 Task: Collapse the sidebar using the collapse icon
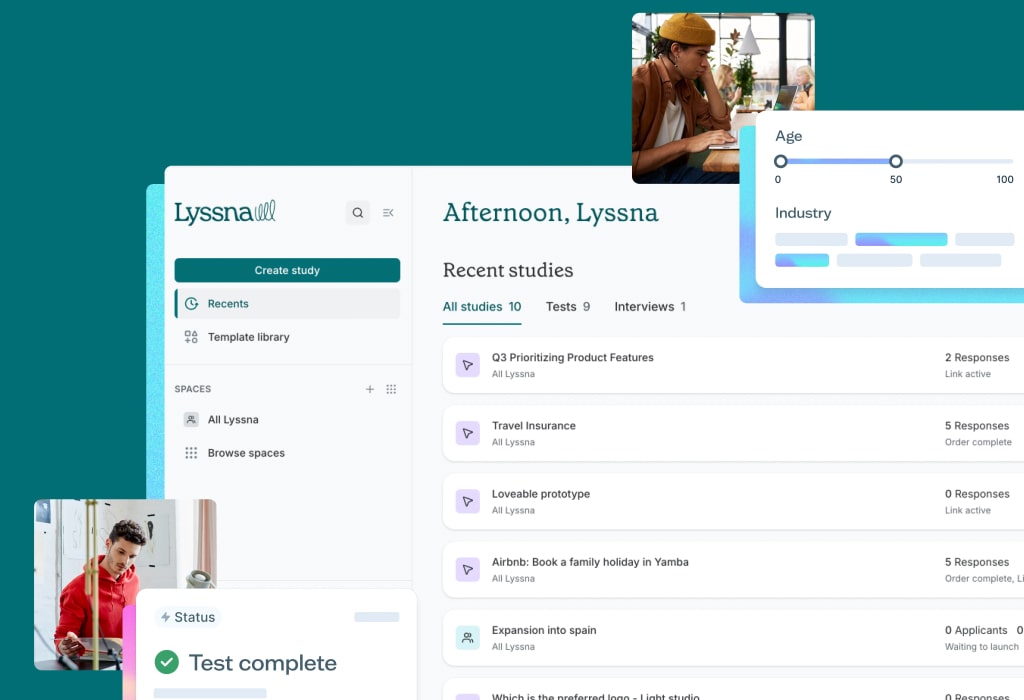coord(388,213)
